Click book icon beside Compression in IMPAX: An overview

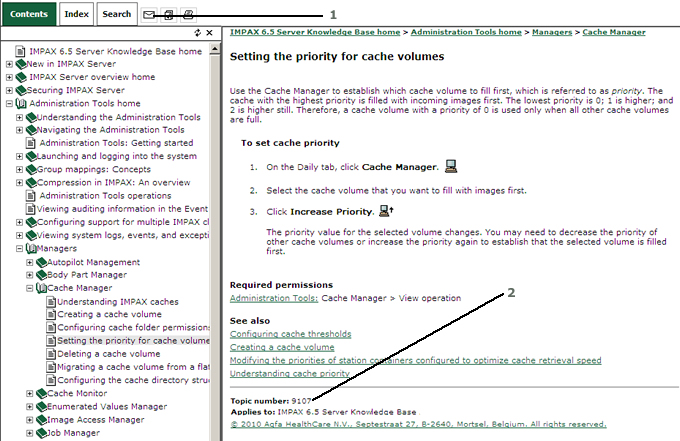(31, 183)
